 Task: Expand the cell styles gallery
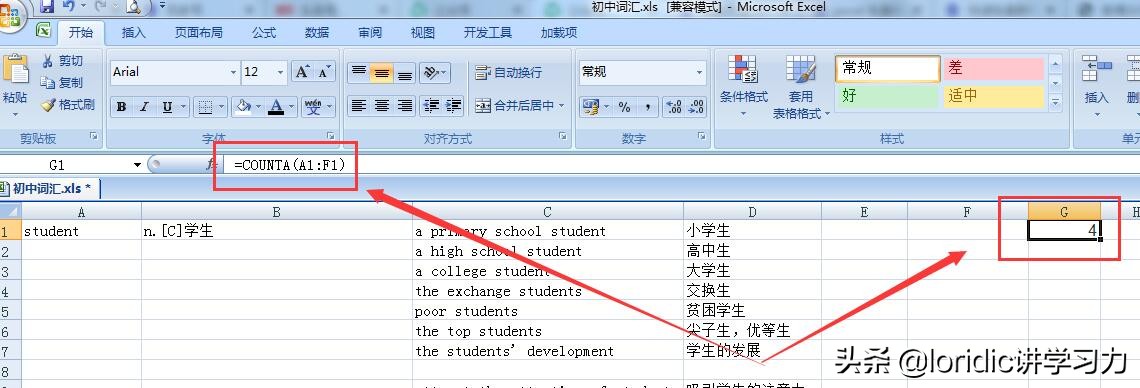1056,102
